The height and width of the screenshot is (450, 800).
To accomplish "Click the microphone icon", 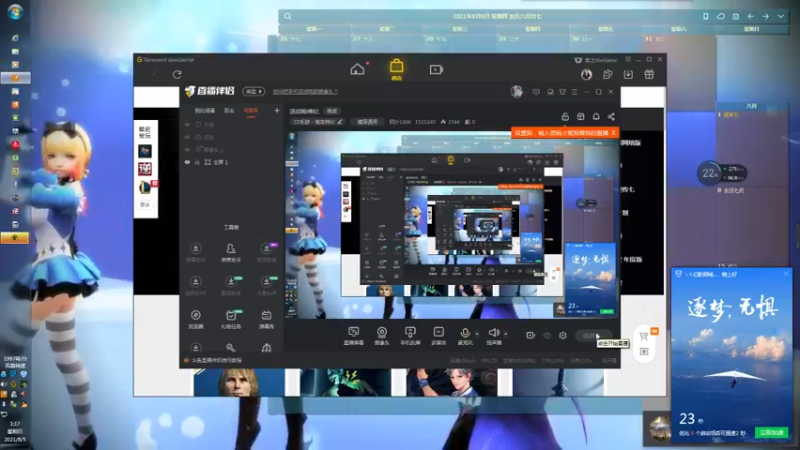I will [x=465, y=333].
